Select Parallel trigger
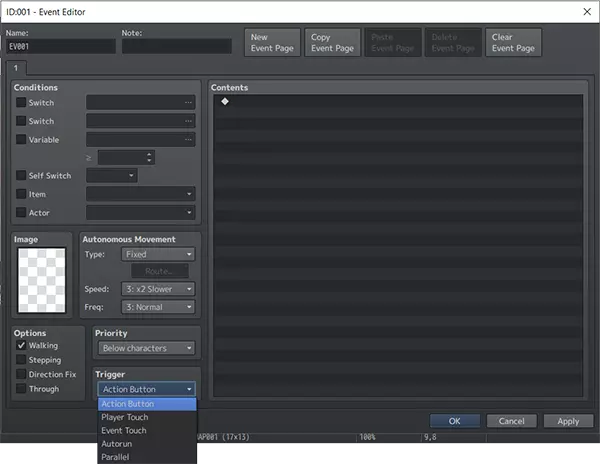Viewport: 600px width, 464px height. pos(147,457)
